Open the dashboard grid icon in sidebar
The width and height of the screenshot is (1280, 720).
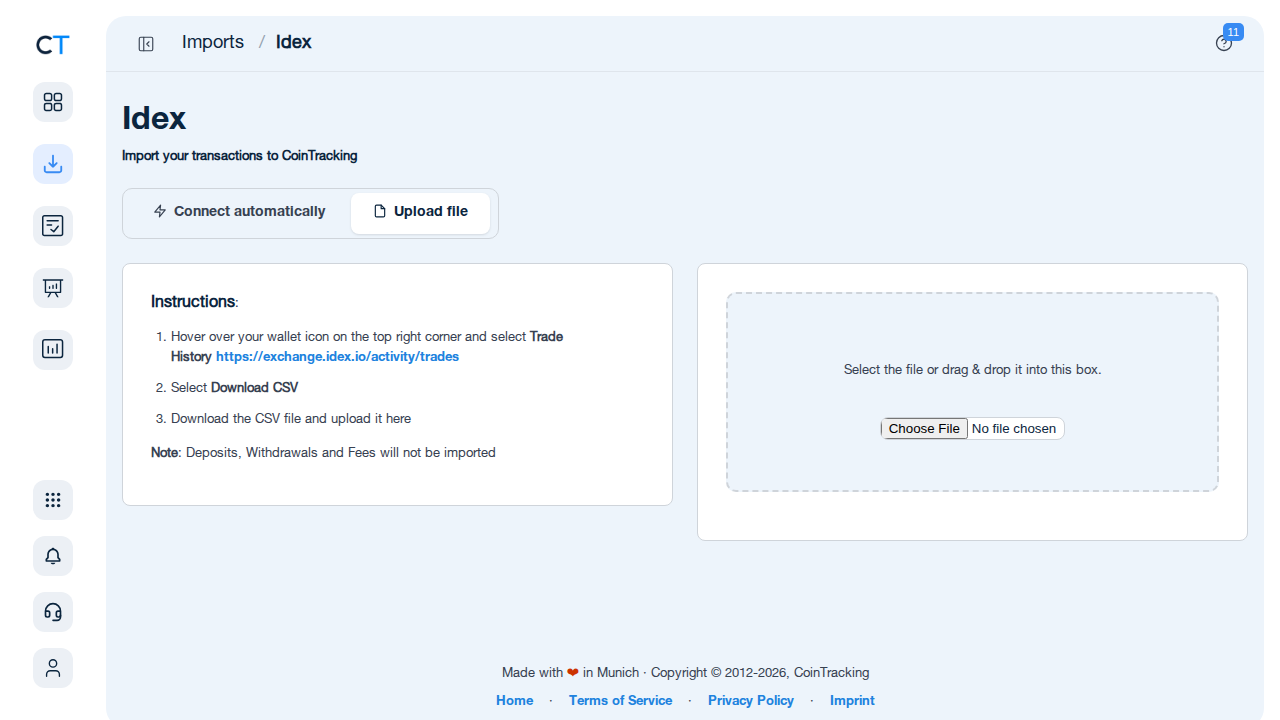point(53,102)
